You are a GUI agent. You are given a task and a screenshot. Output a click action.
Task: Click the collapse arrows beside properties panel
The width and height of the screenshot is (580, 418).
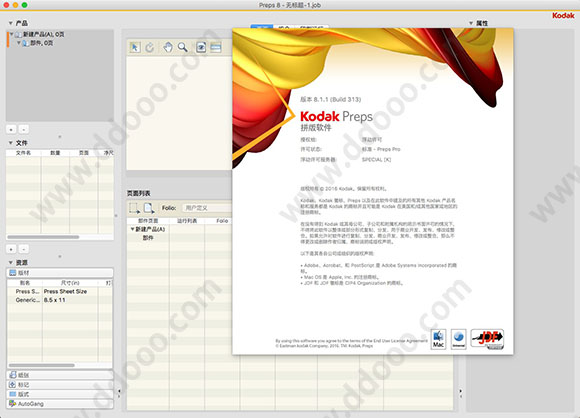click(x=461, y=393)
